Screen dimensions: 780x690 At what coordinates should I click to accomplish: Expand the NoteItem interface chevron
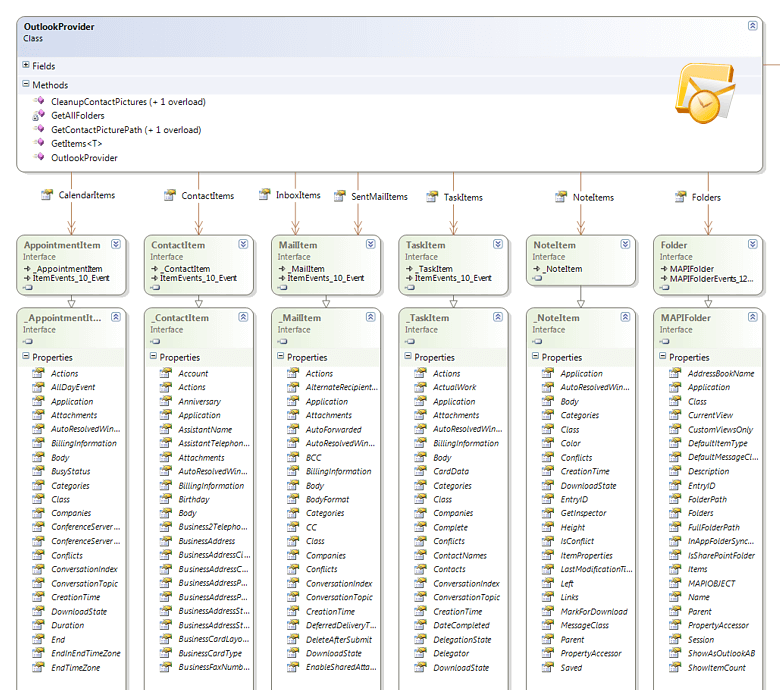625,244
